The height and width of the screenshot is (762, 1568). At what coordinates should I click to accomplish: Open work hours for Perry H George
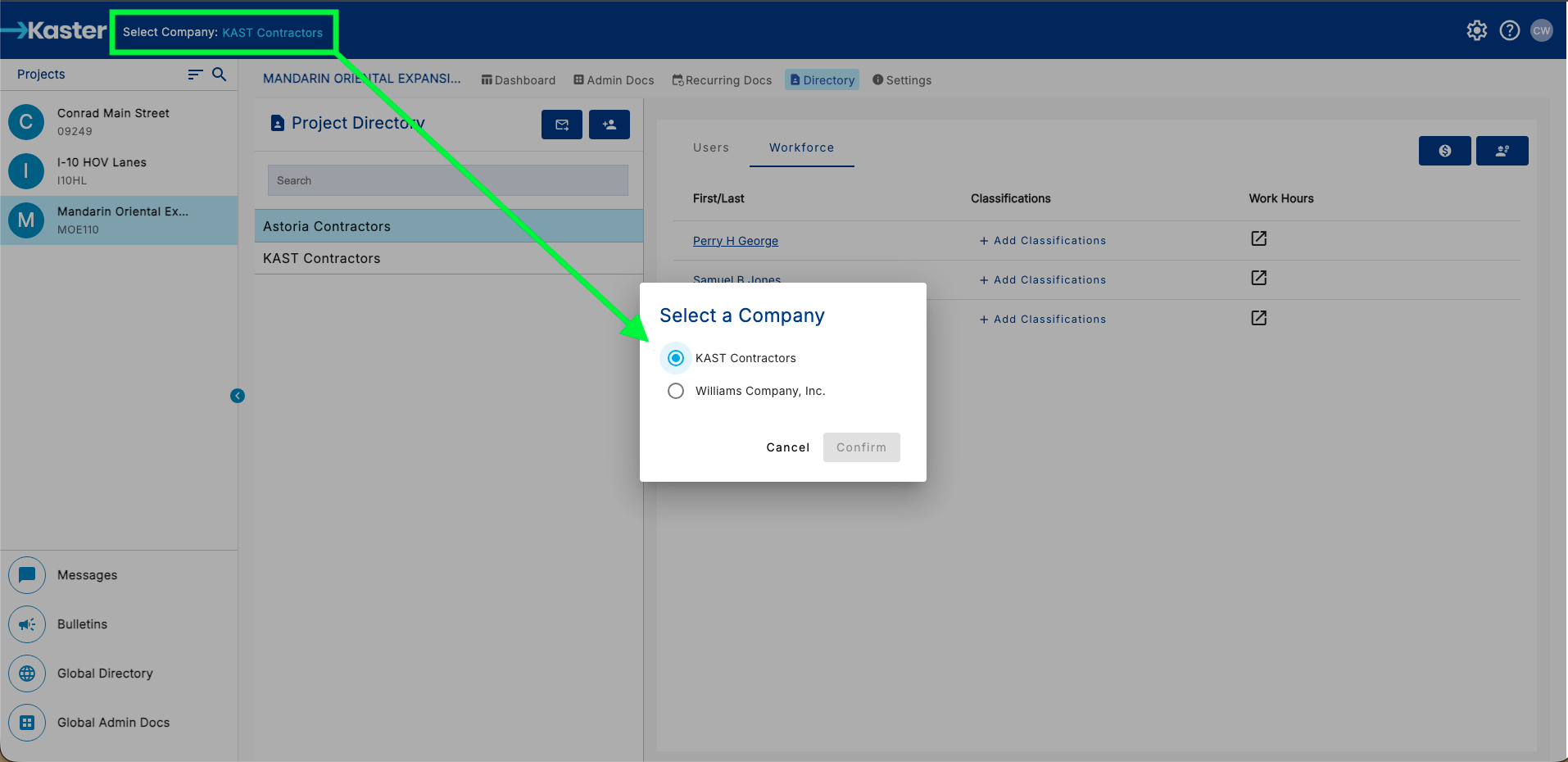coord(1258,238)
